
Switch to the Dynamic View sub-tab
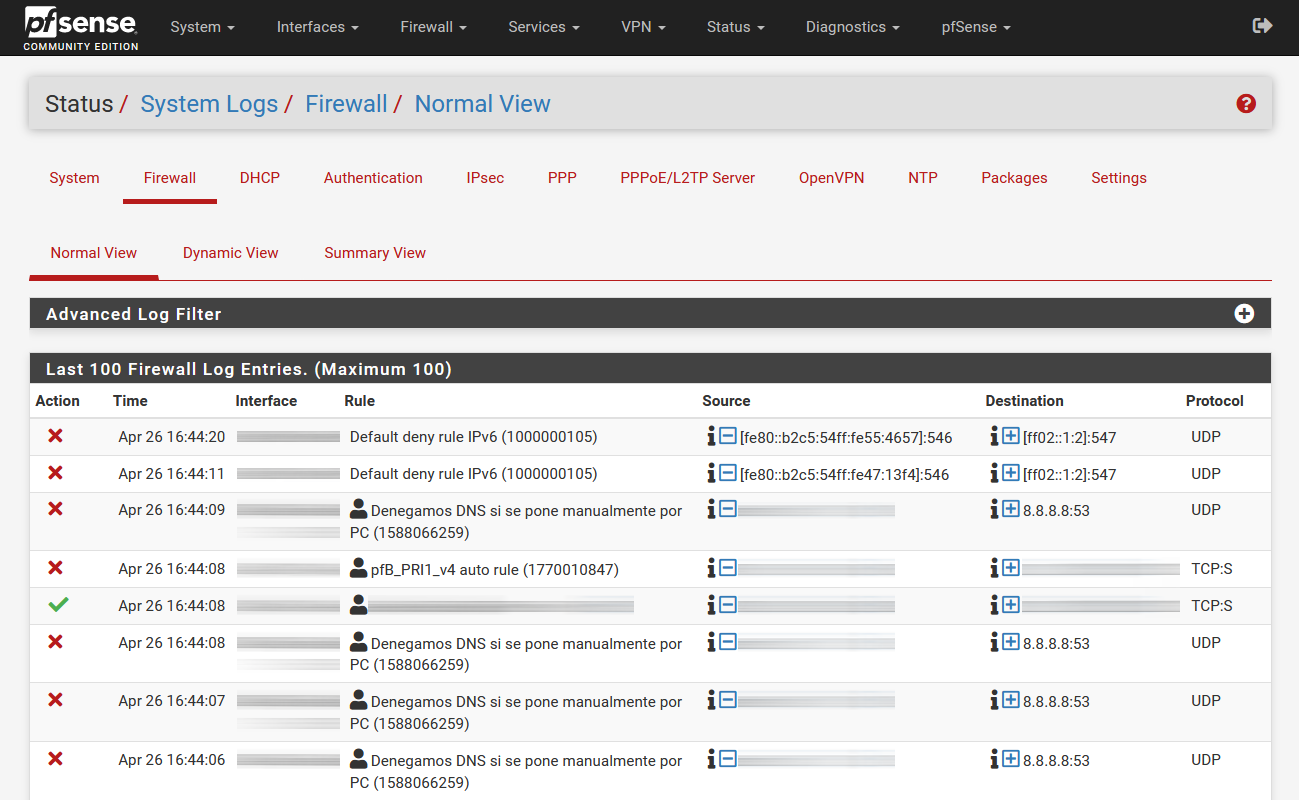[230, 253]
